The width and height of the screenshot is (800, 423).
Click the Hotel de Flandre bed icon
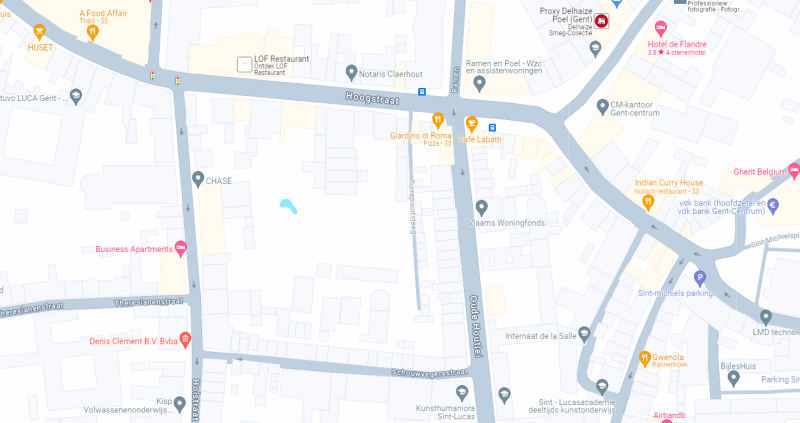tap(661, 29)
